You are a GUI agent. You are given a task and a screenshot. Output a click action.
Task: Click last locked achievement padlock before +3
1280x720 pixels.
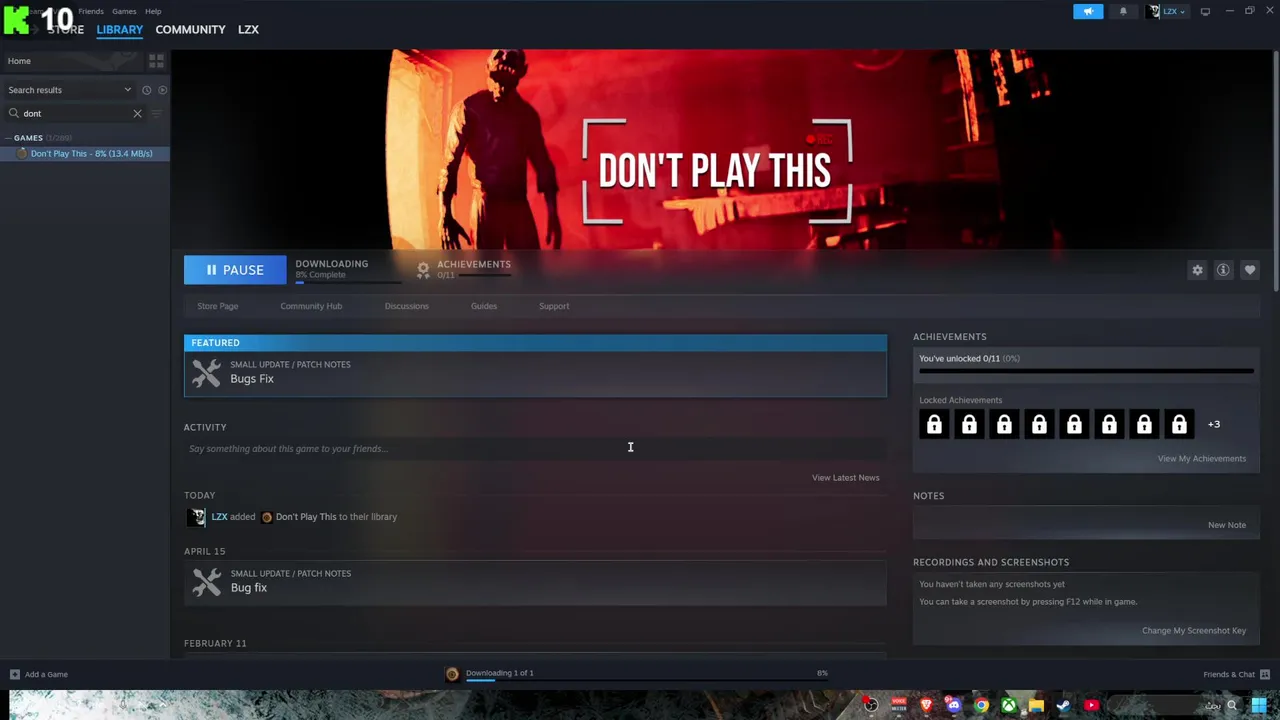[x=1179, y=424]
